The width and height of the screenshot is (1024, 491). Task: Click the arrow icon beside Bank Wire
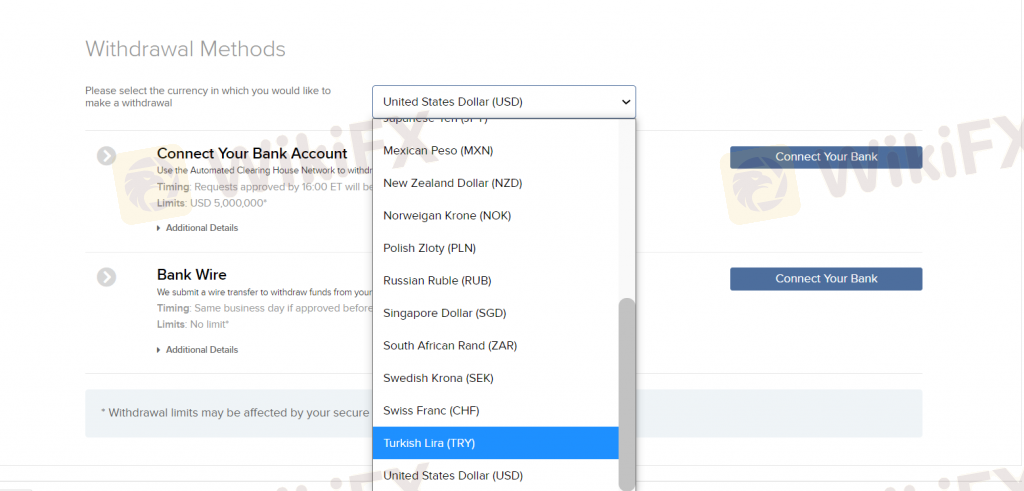[107, 276]
